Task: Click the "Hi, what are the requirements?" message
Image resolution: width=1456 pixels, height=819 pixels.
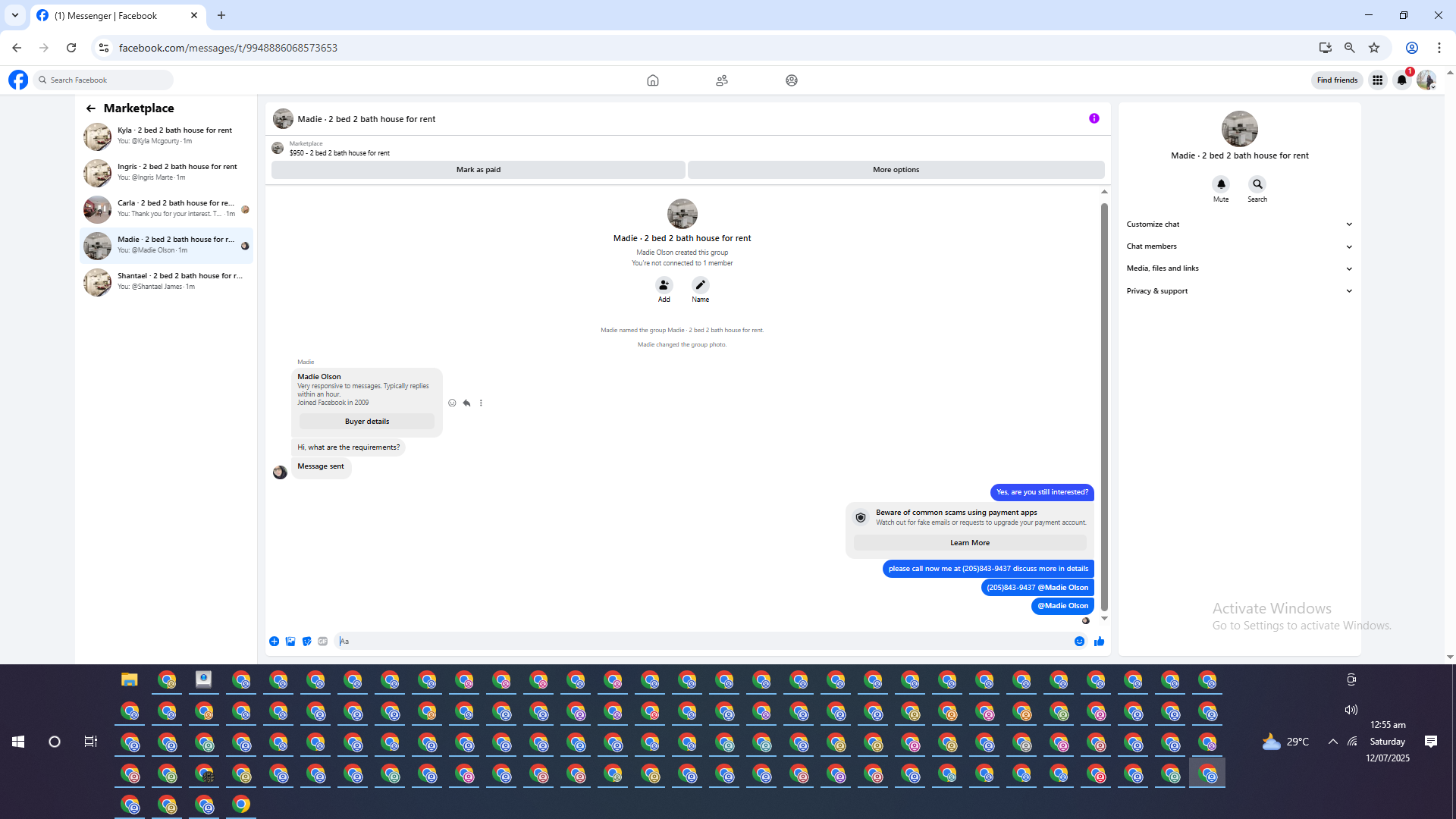Action: pyautogui.click(x=348, y=447)
